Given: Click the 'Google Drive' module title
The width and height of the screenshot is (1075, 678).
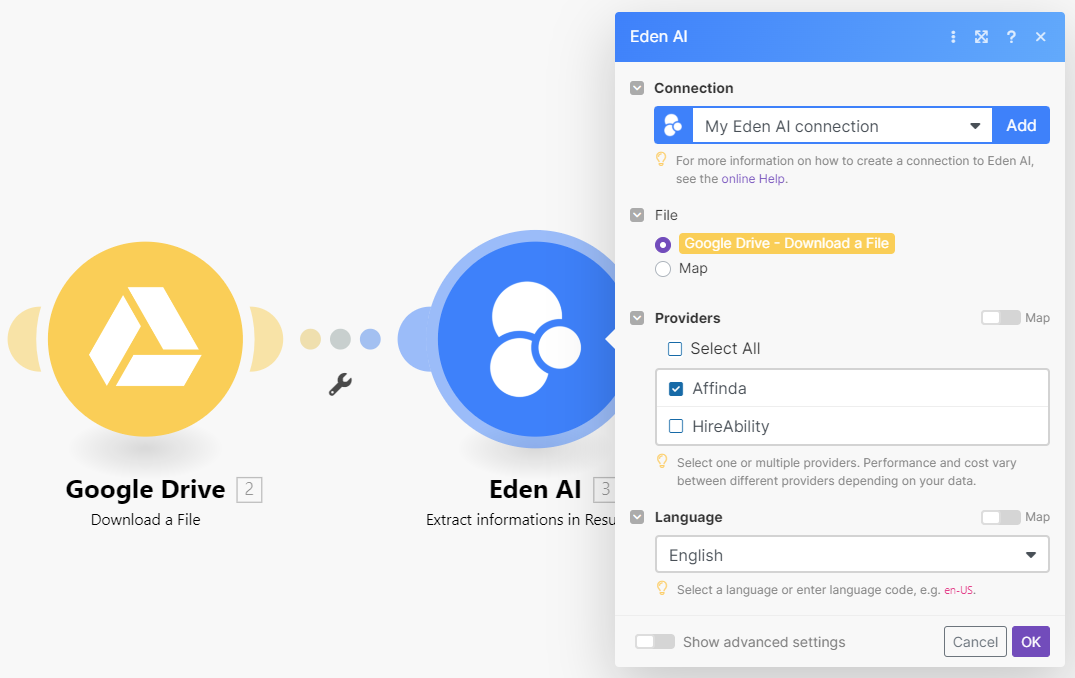Looking at the screenshot, I should [145, 489].
